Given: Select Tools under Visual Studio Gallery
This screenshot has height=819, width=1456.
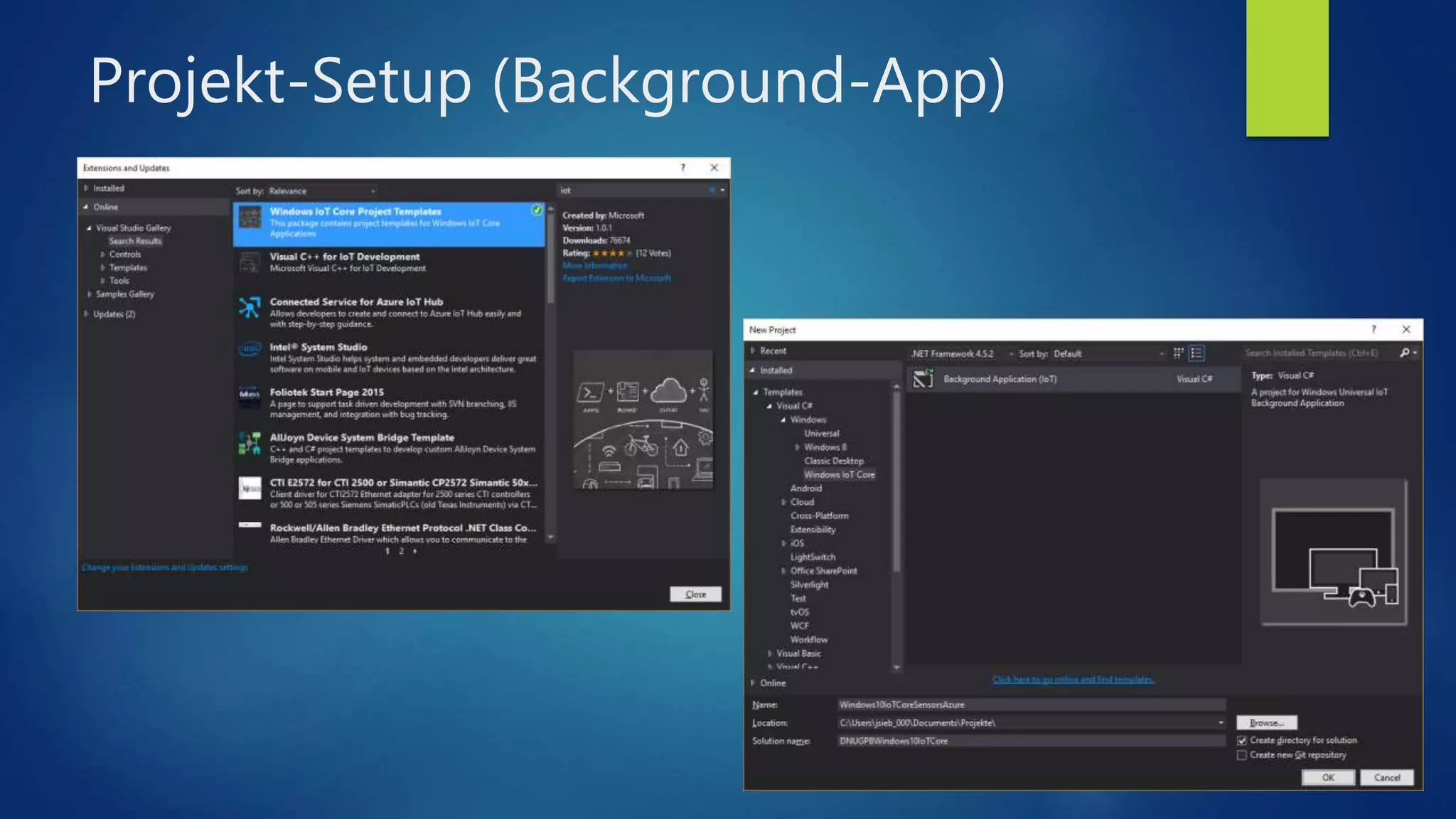Looking at the screenshot, I should tap(119, 281).
